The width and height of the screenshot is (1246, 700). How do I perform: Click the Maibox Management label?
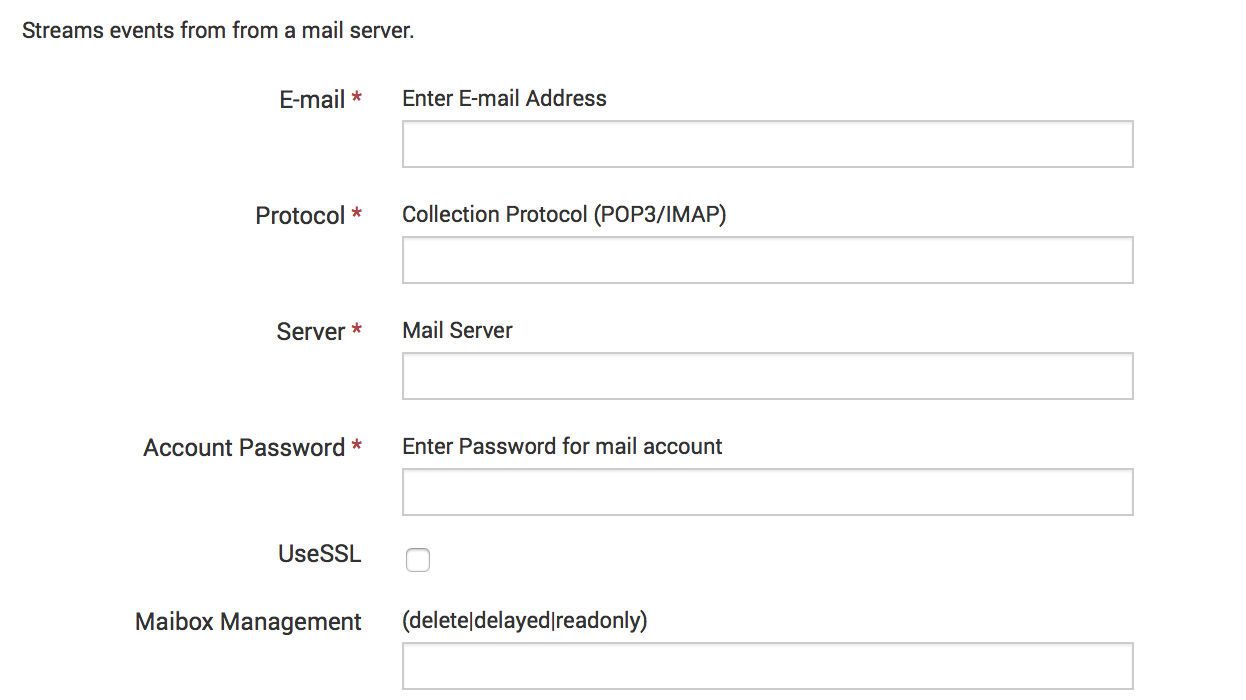tap(248, 622)
